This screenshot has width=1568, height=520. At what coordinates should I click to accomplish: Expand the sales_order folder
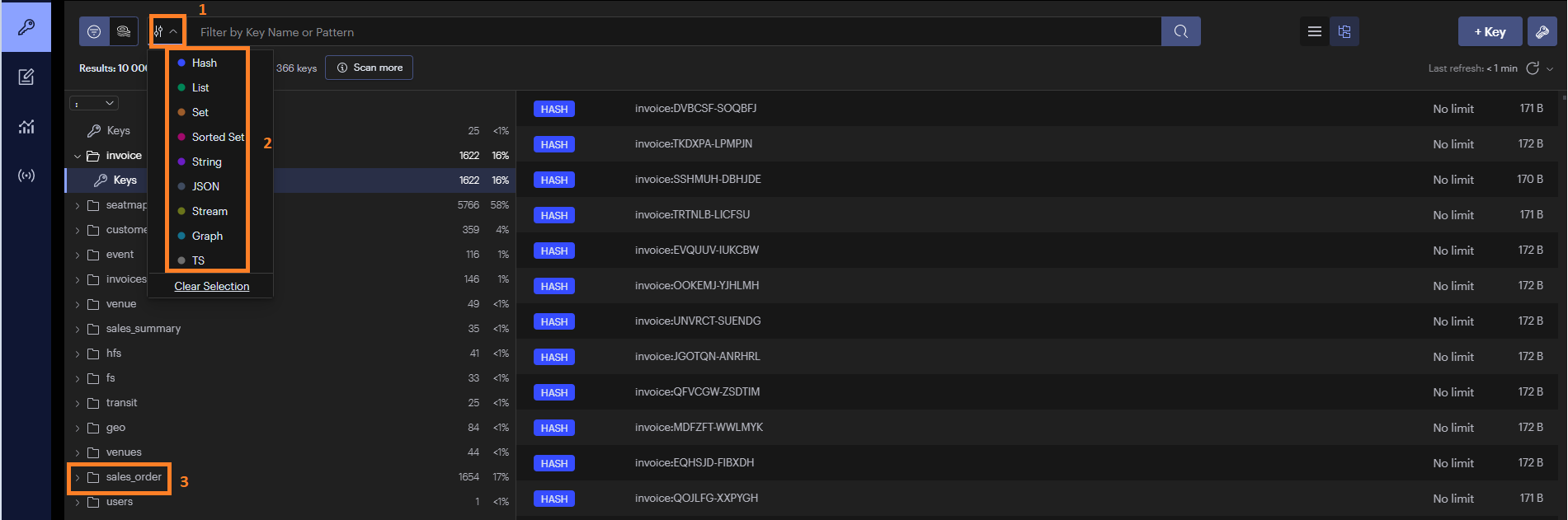(78, 477)
